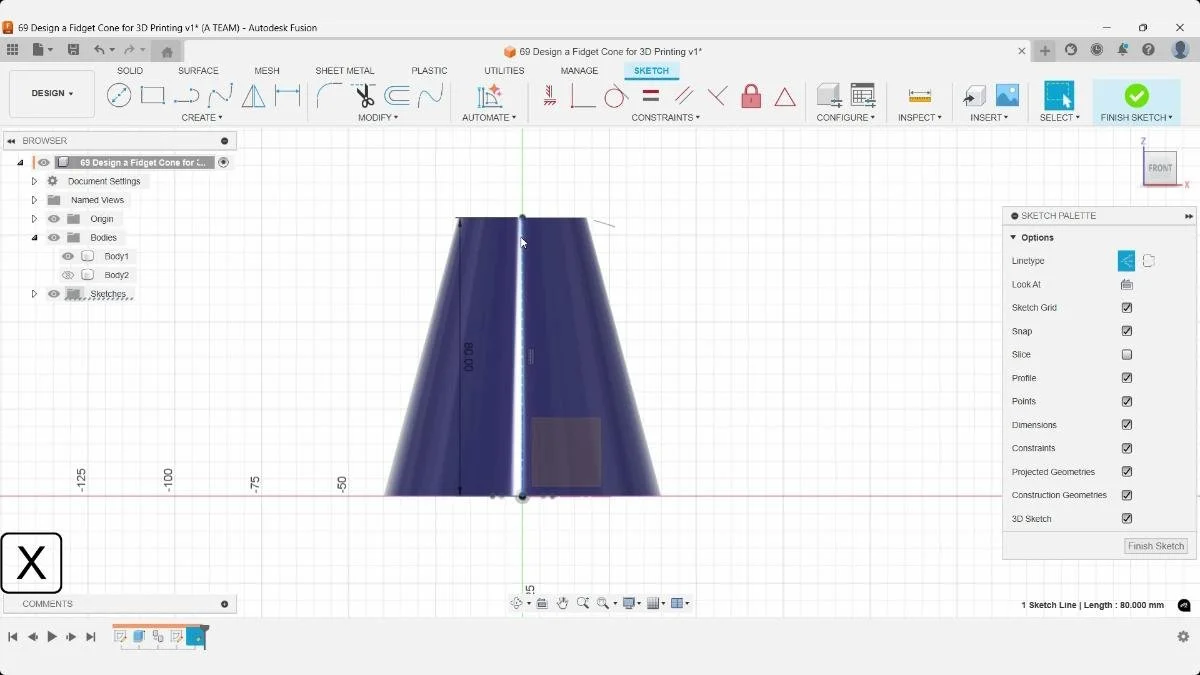Select the last timeline sketch feature
The image size is (1200, 675).
point(197,637)
